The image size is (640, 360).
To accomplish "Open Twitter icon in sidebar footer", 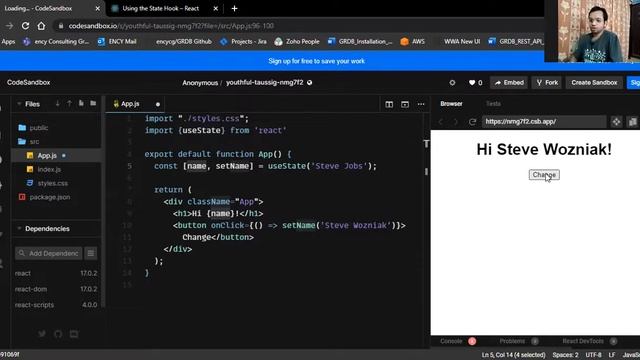I will [42, 334].
